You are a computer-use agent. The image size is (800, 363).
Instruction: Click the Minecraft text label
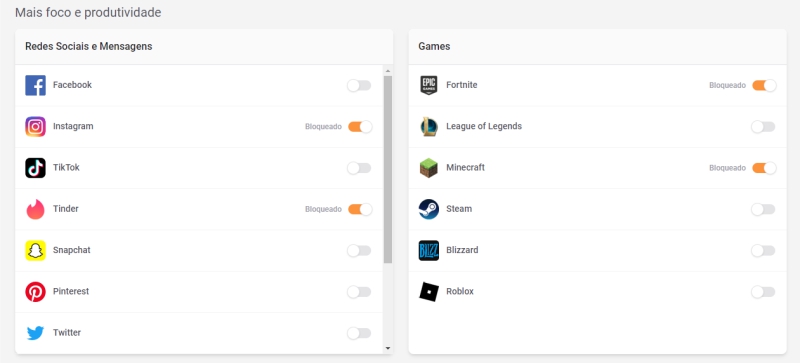coord(465,167)
